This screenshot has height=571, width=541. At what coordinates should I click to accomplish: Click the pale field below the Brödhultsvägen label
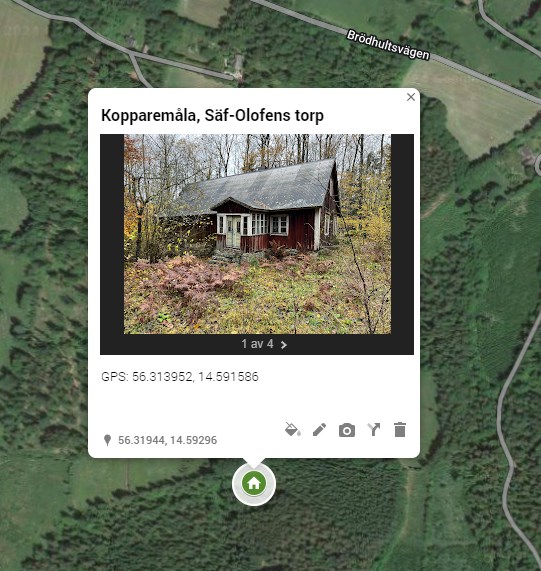click(x=470, y=107)
